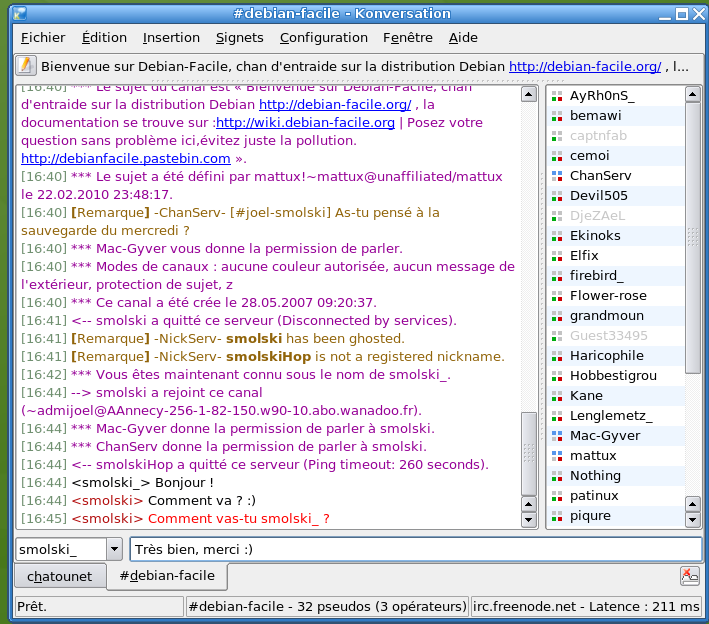
Task: Select Haricophile in the nickname list
Action: click(x=607, y=356)
